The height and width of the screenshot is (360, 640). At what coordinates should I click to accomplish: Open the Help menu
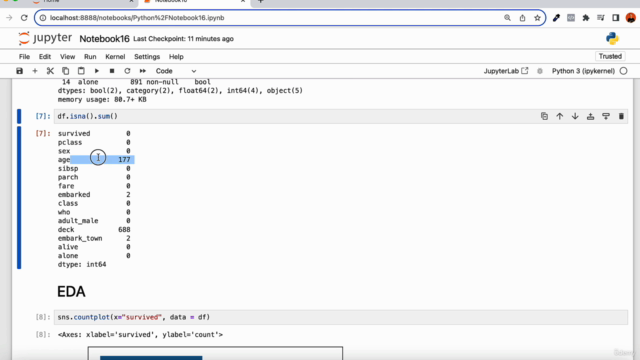click(176, 57)
